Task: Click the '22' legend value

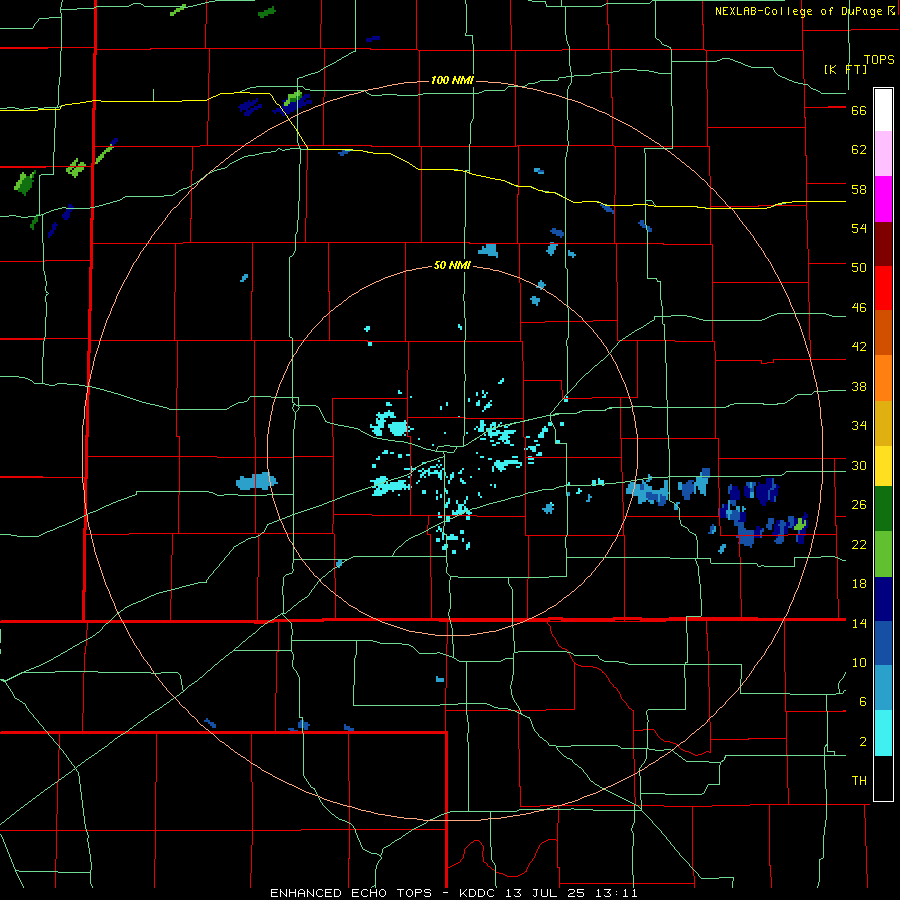Action: (x=859, y=544)
